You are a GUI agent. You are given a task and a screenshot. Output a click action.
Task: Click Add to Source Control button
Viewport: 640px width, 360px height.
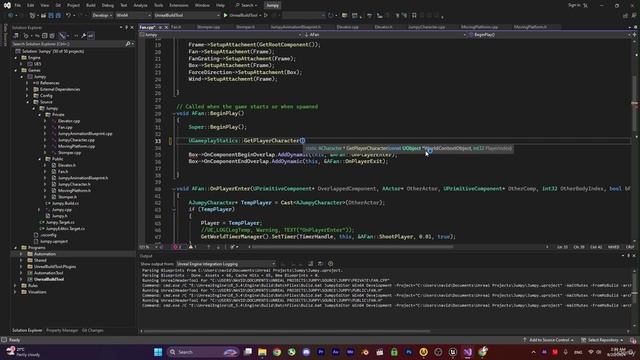(x=548, y=340)
